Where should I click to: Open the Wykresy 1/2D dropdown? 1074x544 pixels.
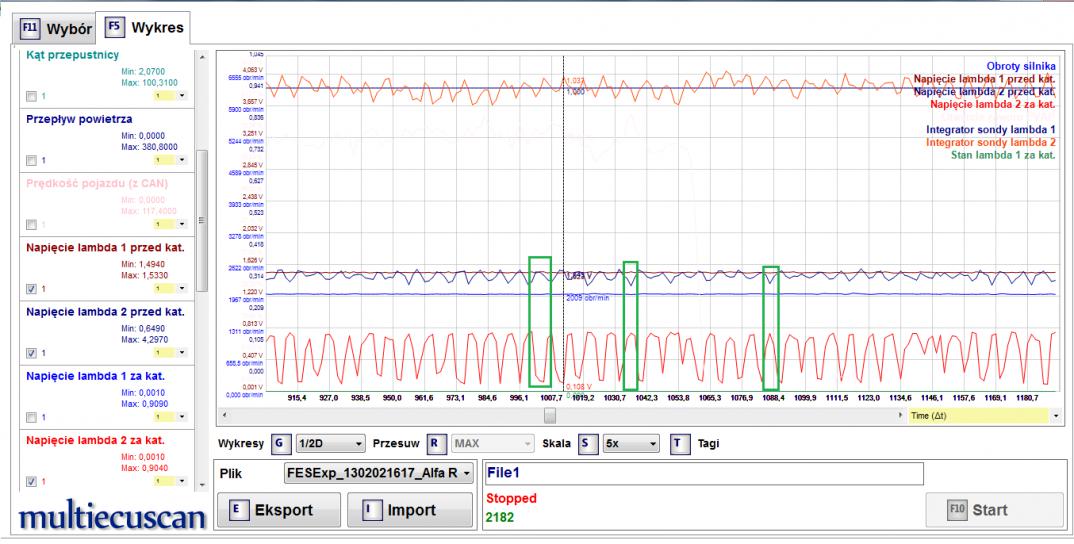click(330, 442)
